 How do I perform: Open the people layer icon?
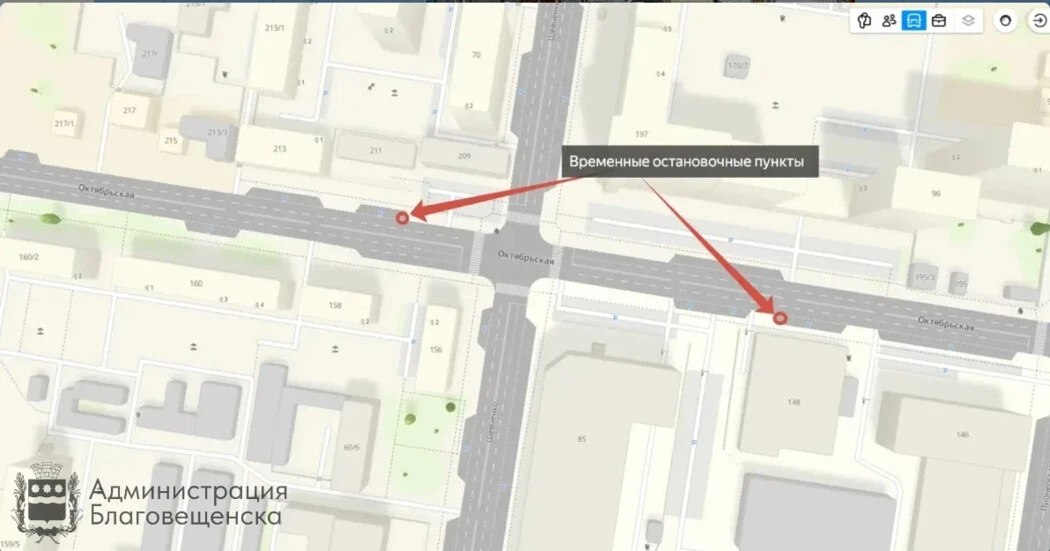tap(889, 21)
